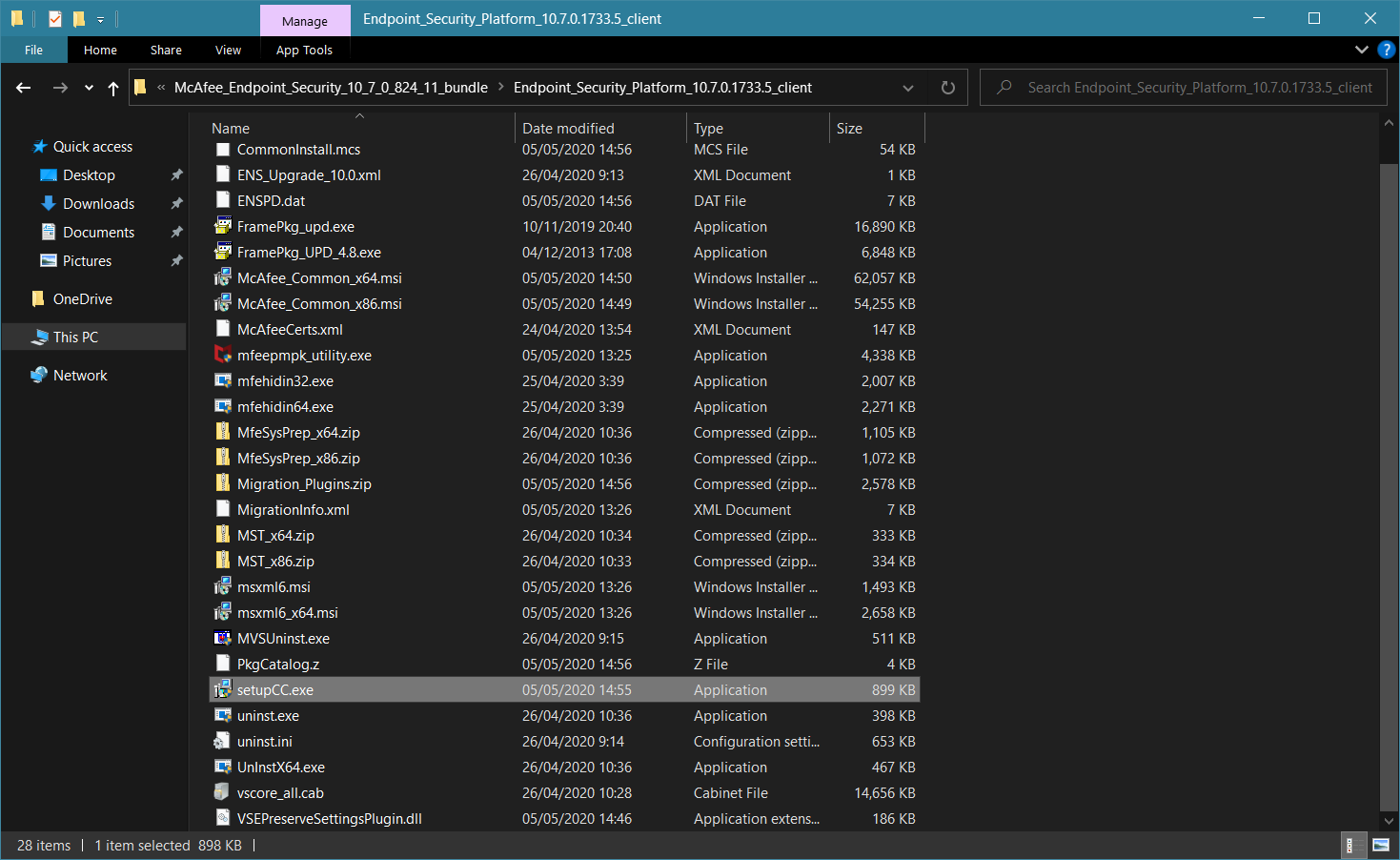
Task: Click the vertical scrollbar in file list
Action: pos(1389,477)
